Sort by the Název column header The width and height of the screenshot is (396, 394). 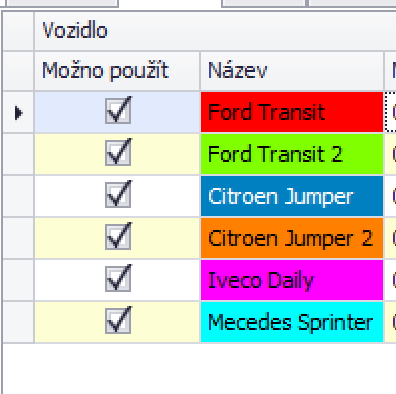(x=292, y=71)
